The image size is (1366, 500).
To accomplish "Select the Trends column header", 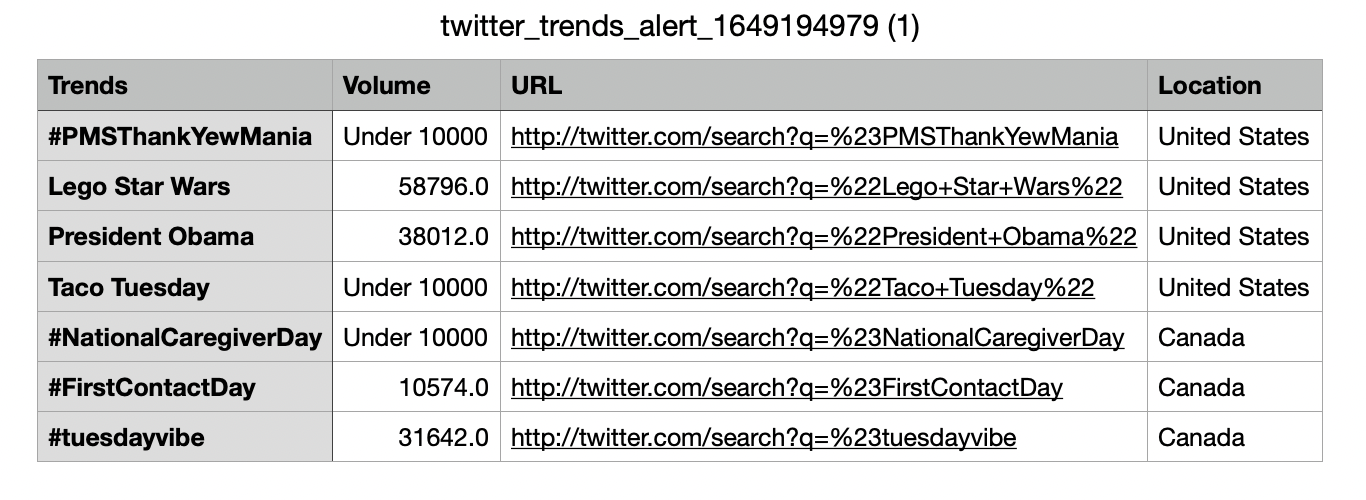I will tap(185, 85).
